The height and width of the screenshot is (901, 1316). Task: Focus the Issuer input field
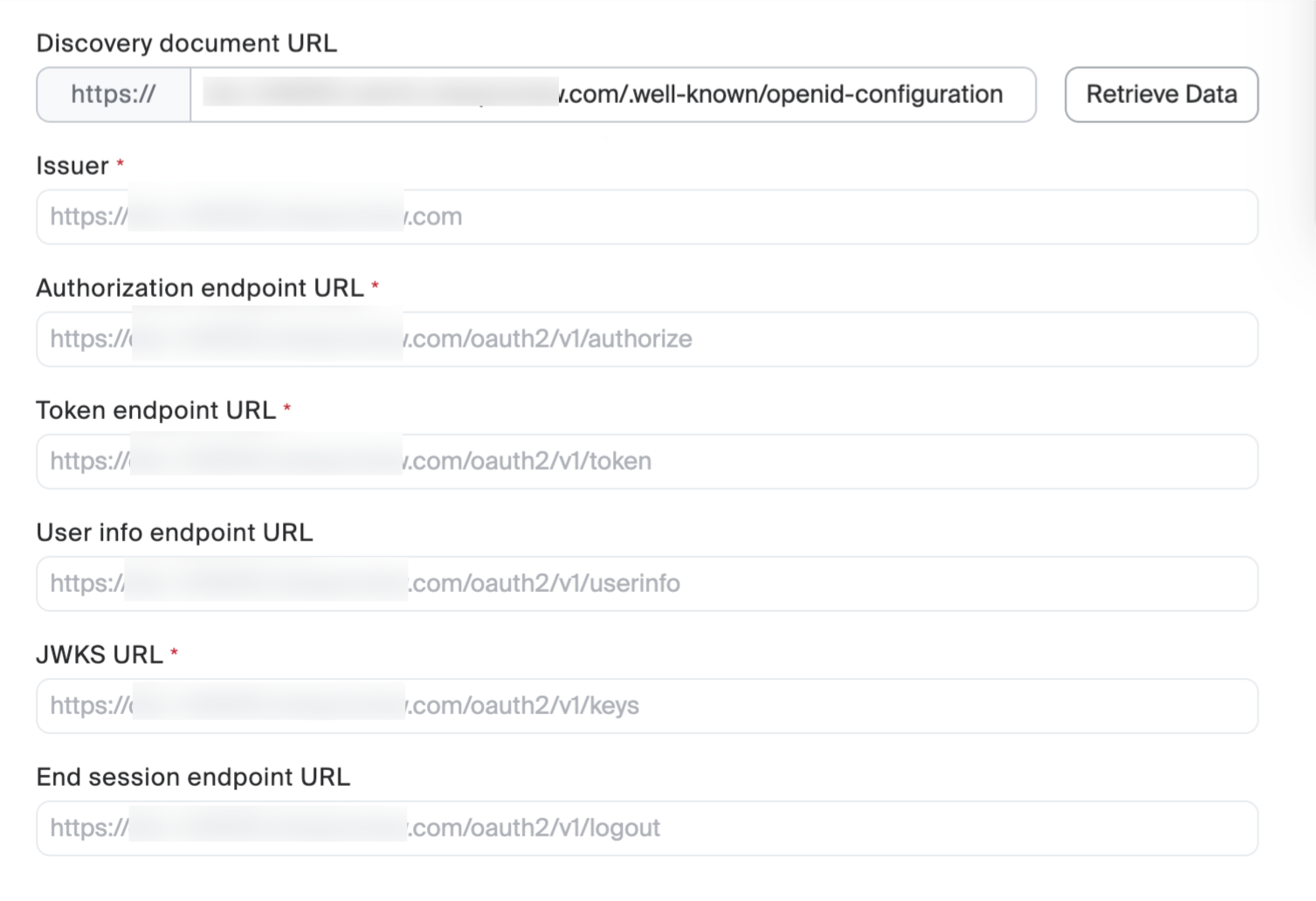[646, 217]
